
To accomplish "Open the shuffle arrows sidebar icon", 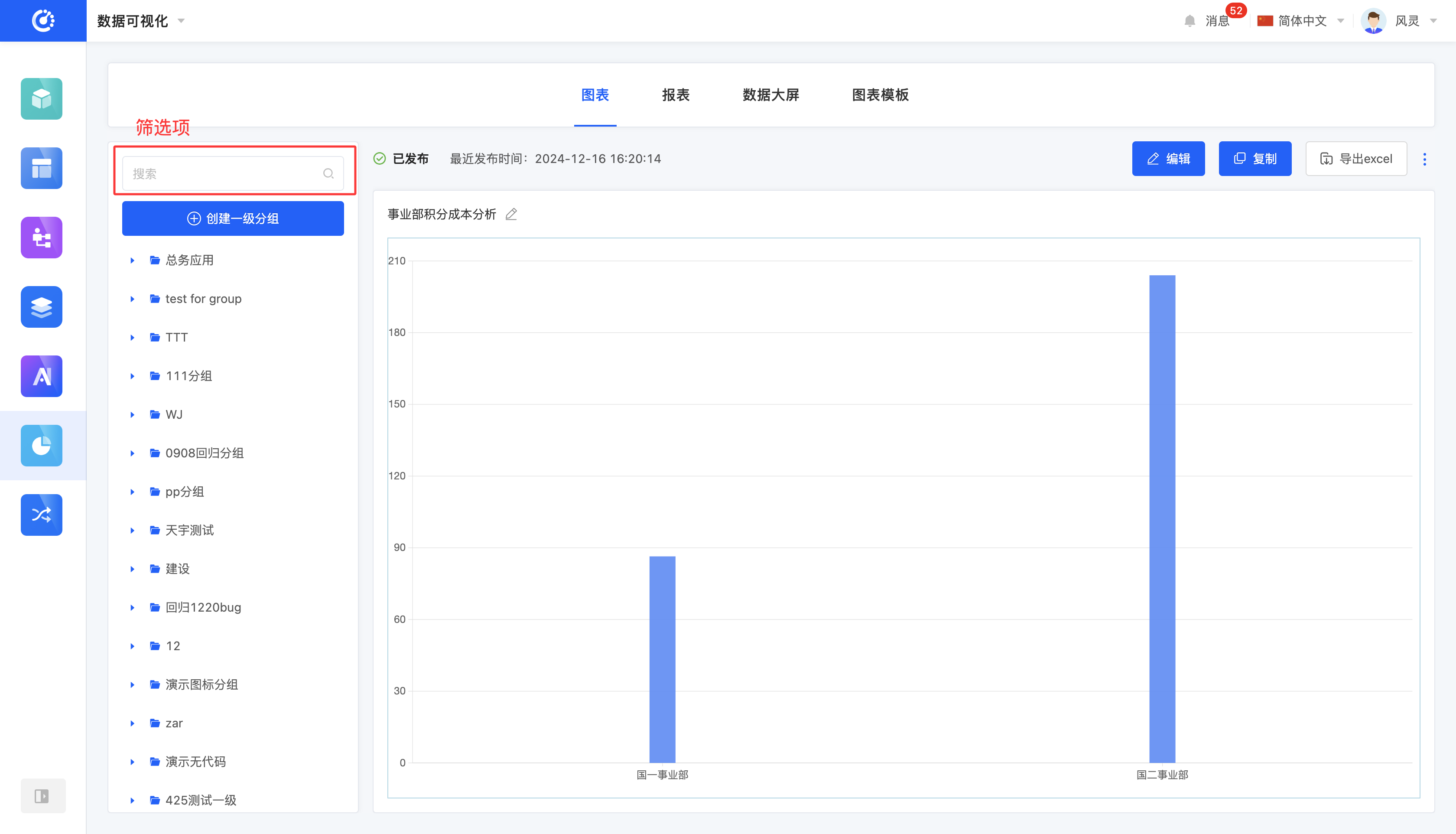I will coord(41,515).
